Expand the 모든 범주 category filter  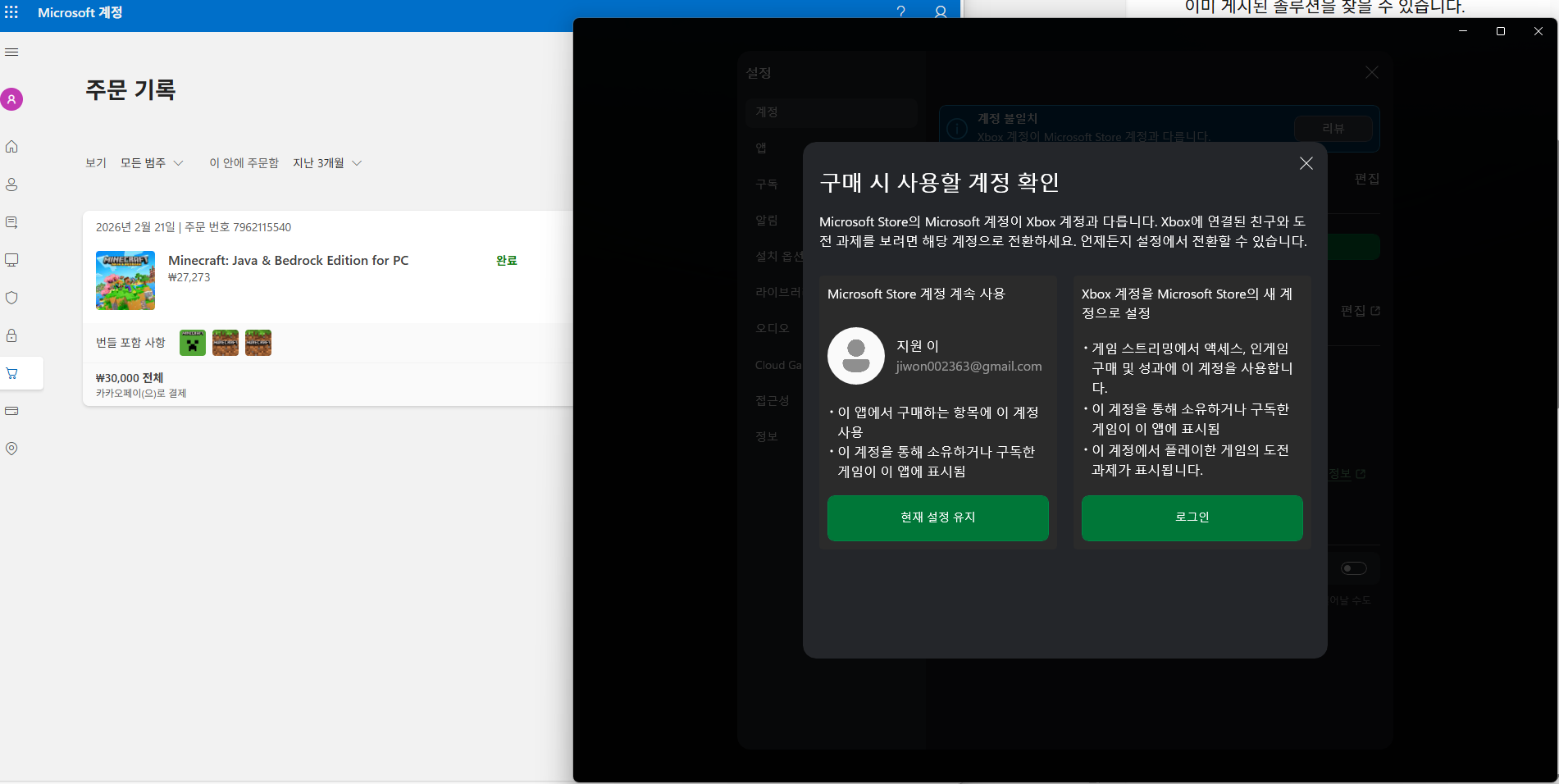152,163
